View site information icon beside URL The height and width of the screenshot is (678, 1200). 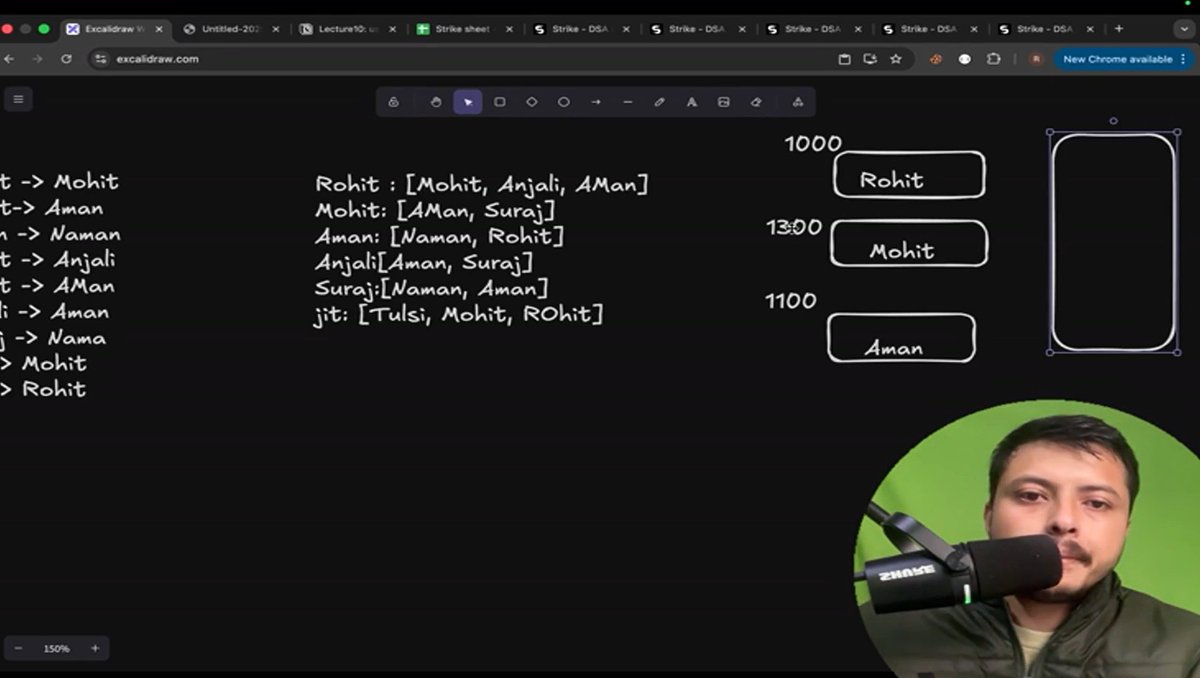[99, 59]
